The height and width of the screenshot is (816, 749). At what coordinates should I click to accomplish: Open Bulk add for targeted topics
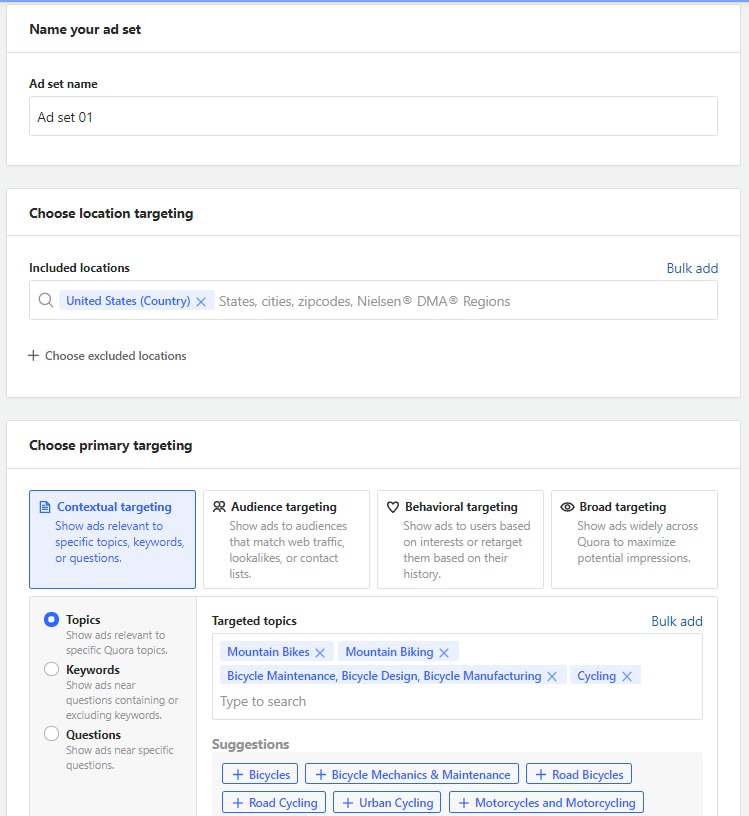[x=676, y=621]
